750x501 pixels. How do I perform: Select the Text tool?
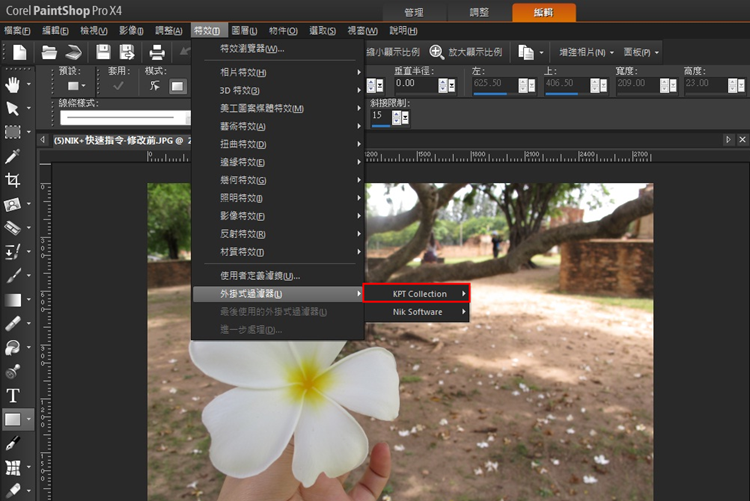pyautogui.click(x=12, y=396)
